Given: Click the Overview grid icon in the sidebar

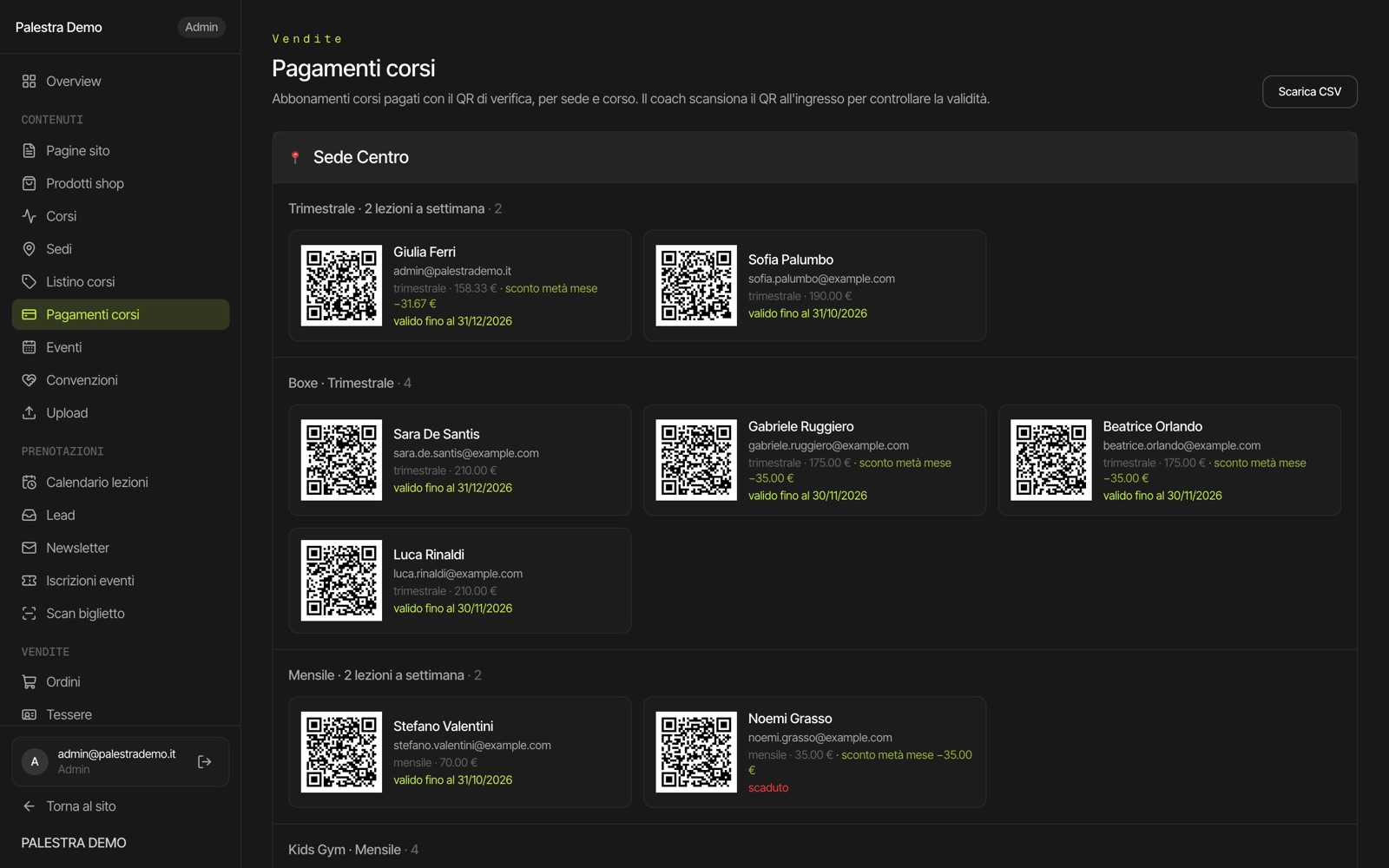Looking at the screenshot, I should pyautogui.click(x=29, y=81).
